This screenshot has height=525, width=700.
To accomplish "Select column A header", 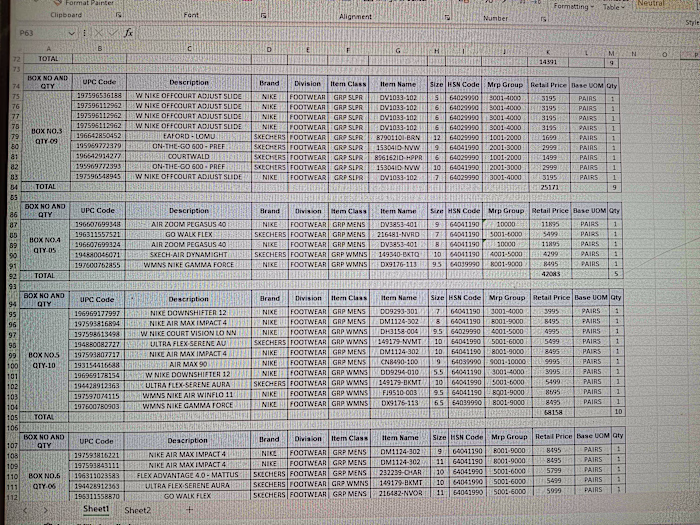I will click(48, 48).
